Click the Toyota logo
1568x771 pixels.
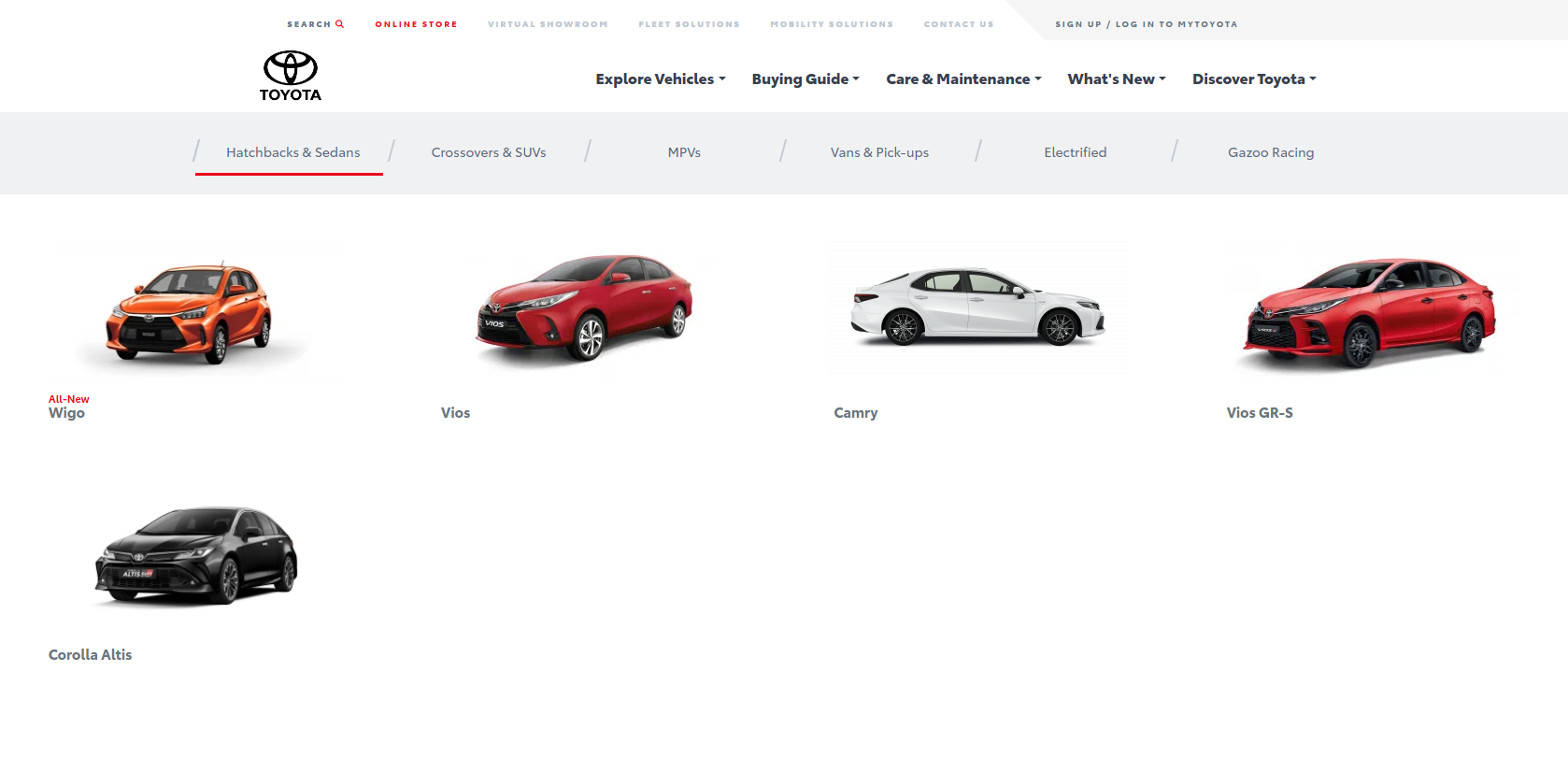point(291,77)
